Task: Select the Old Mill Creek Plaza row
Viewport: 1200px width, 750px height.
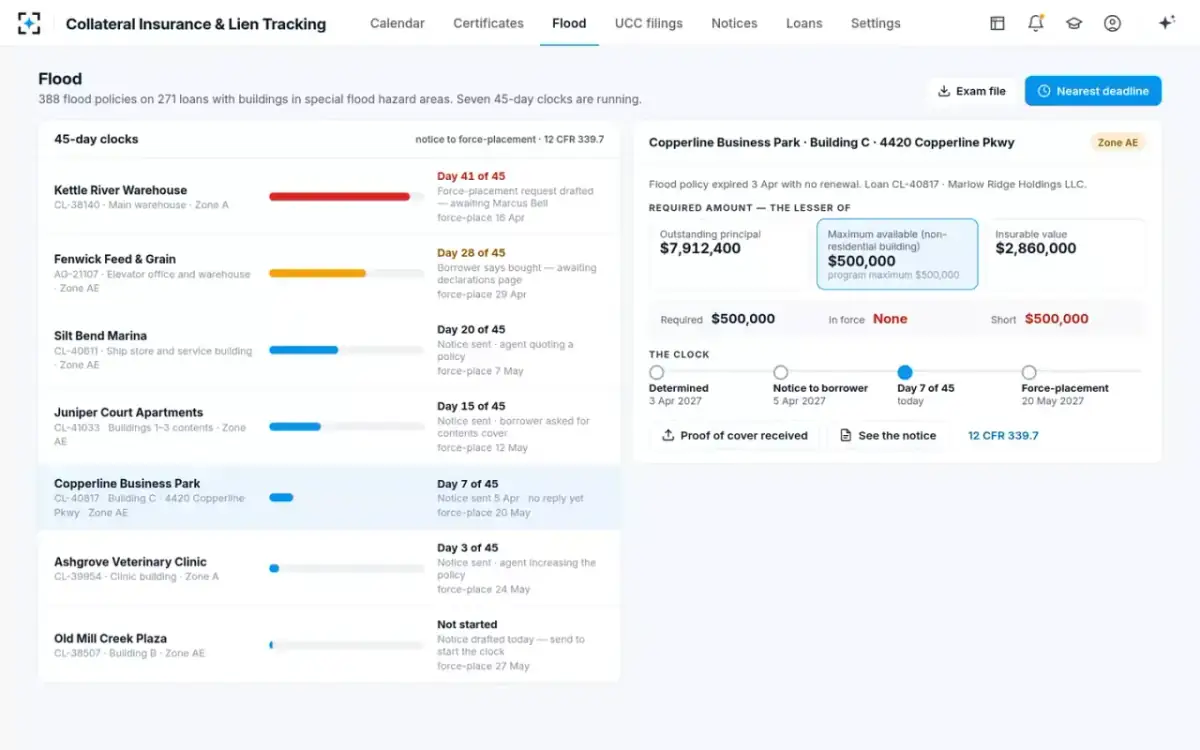Action: coord(329,645)
